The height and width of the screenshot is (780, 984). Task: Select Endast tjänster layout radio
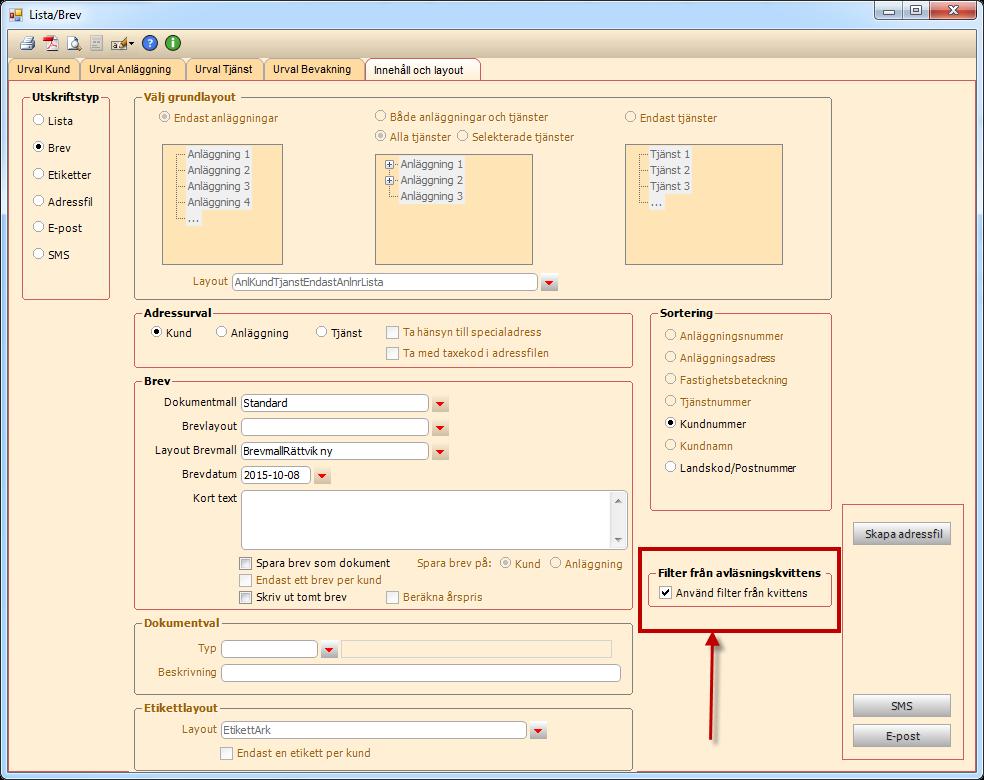[631, 117]
